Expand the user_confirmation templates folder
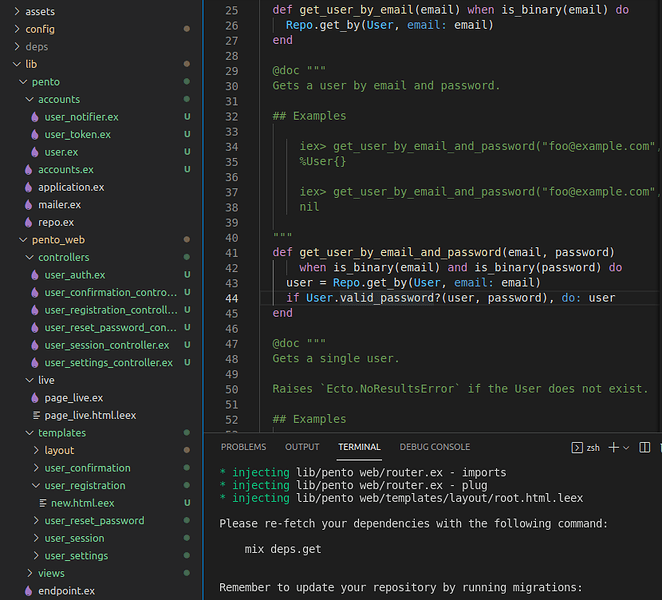 point(36,468)
